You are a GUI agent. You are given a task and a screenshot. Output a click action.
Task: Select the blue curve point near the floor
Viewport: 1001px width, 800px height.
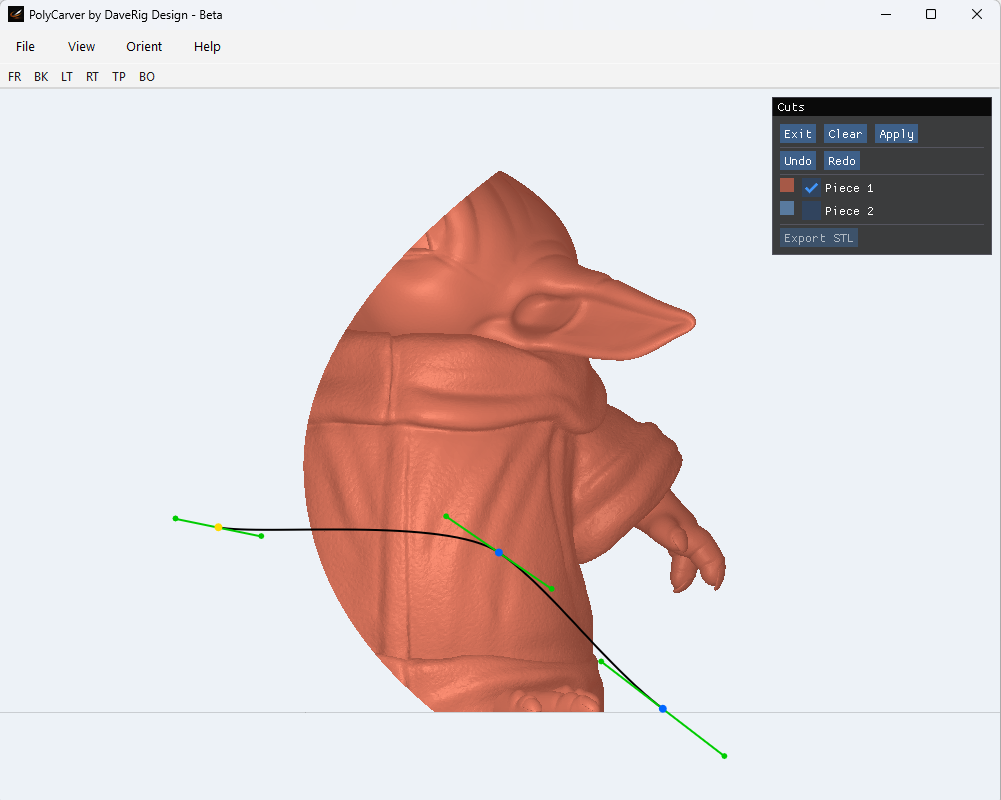click(663, 709)
